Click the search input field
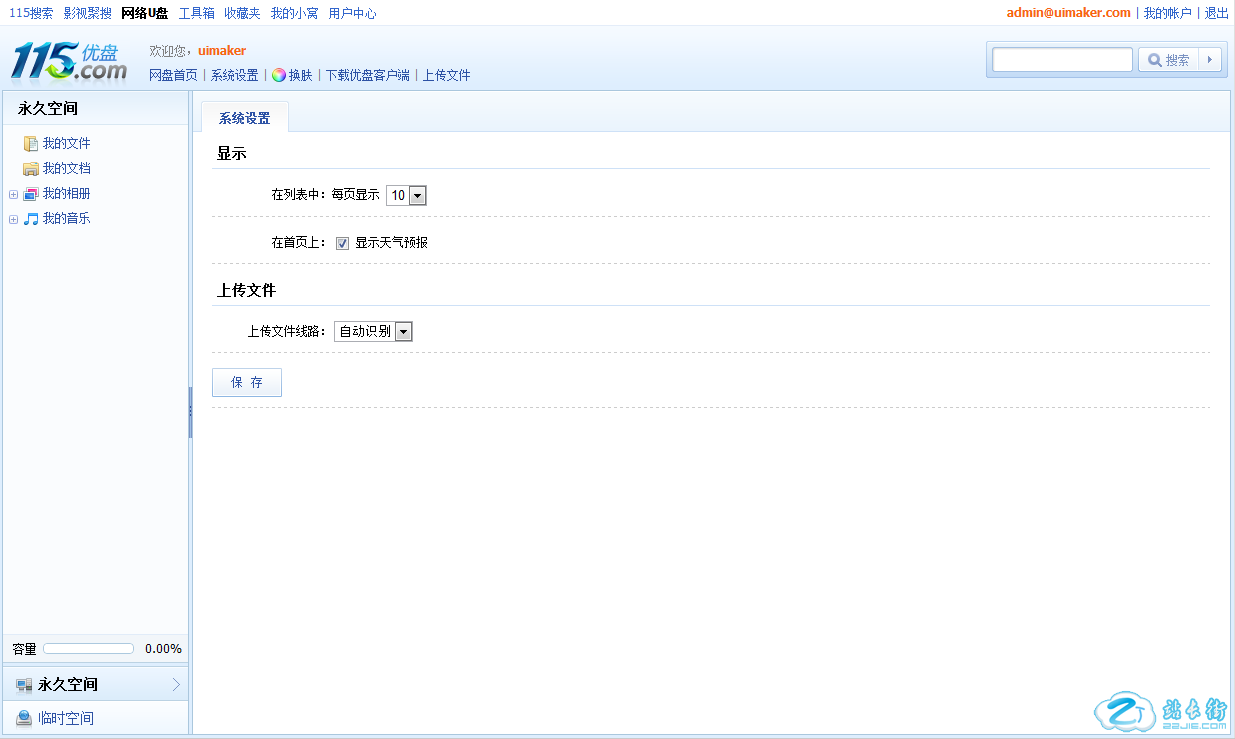Image resolution: width=1235 pixels, height=739 pixels. click(x=1062, y=60)
